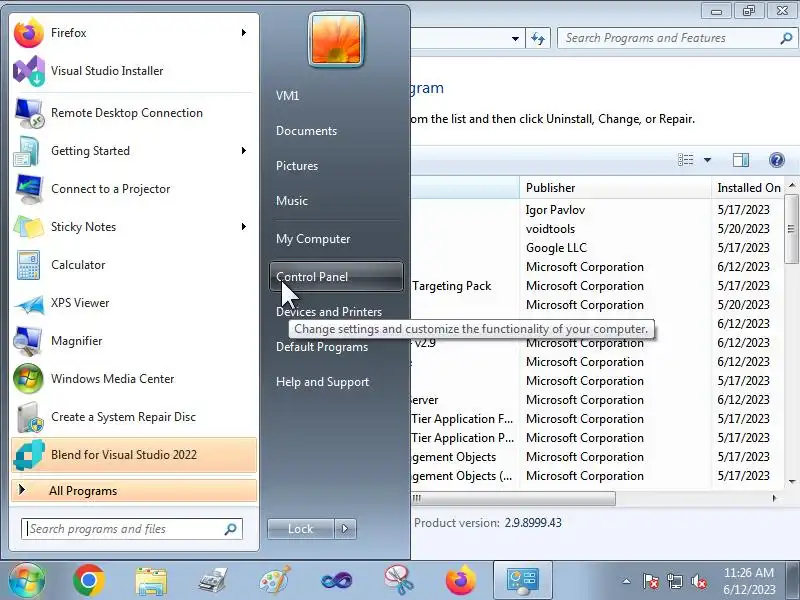Screen dimensions: 800x600
Task: Click the Windows Start orb
Action: pos(27,581)
